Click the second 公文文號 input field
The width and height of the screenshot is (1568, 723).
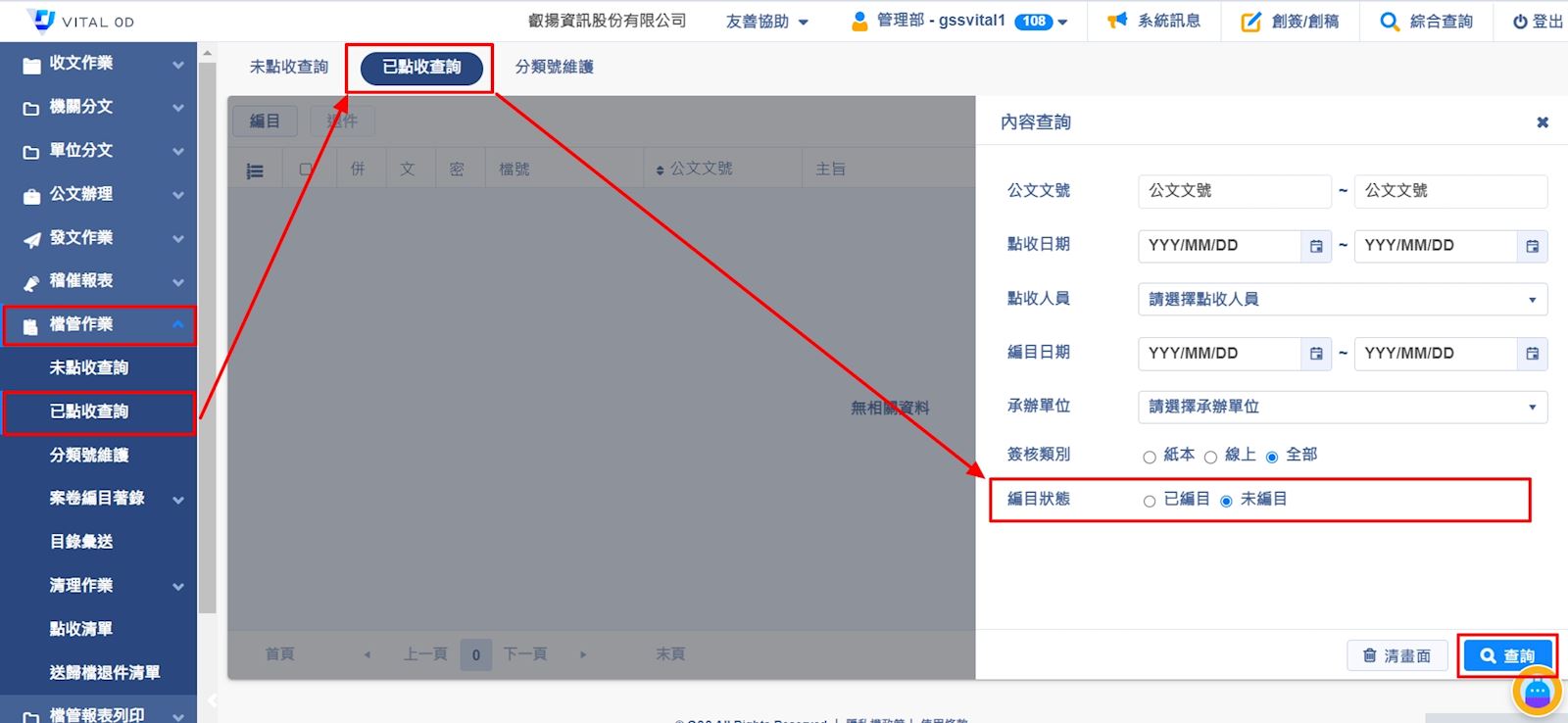point(1450,191)
